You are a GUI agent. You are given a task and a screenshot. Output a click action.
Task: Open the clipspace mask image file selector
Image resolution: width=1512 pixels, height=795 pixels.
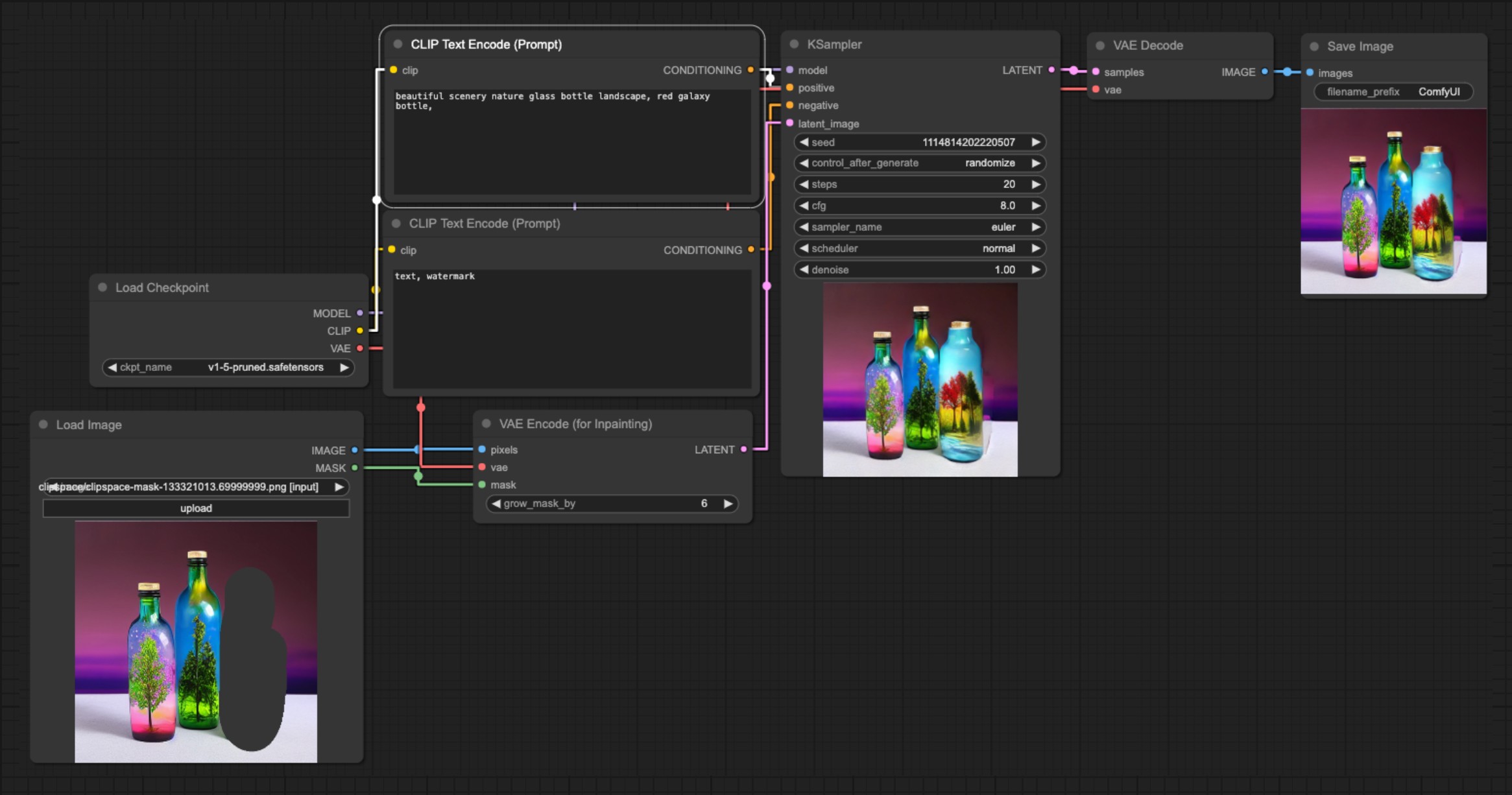tap(196, 487)
